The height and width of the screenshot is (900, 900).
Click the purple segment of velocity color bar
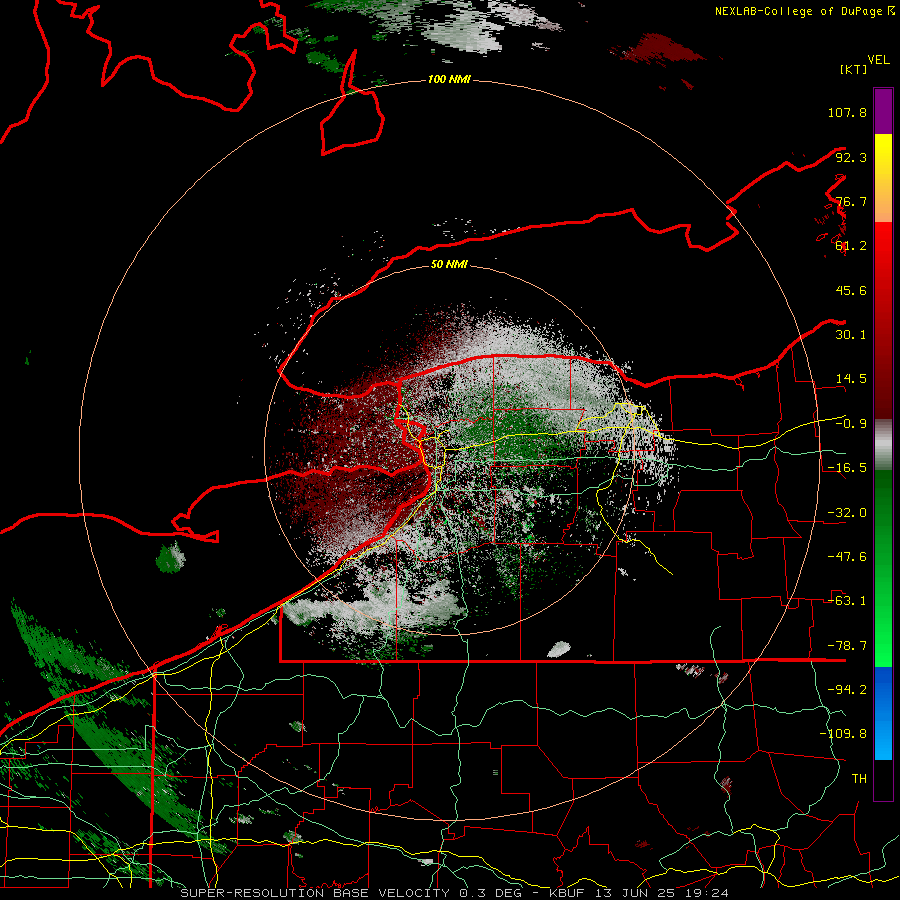click(883, 111)
